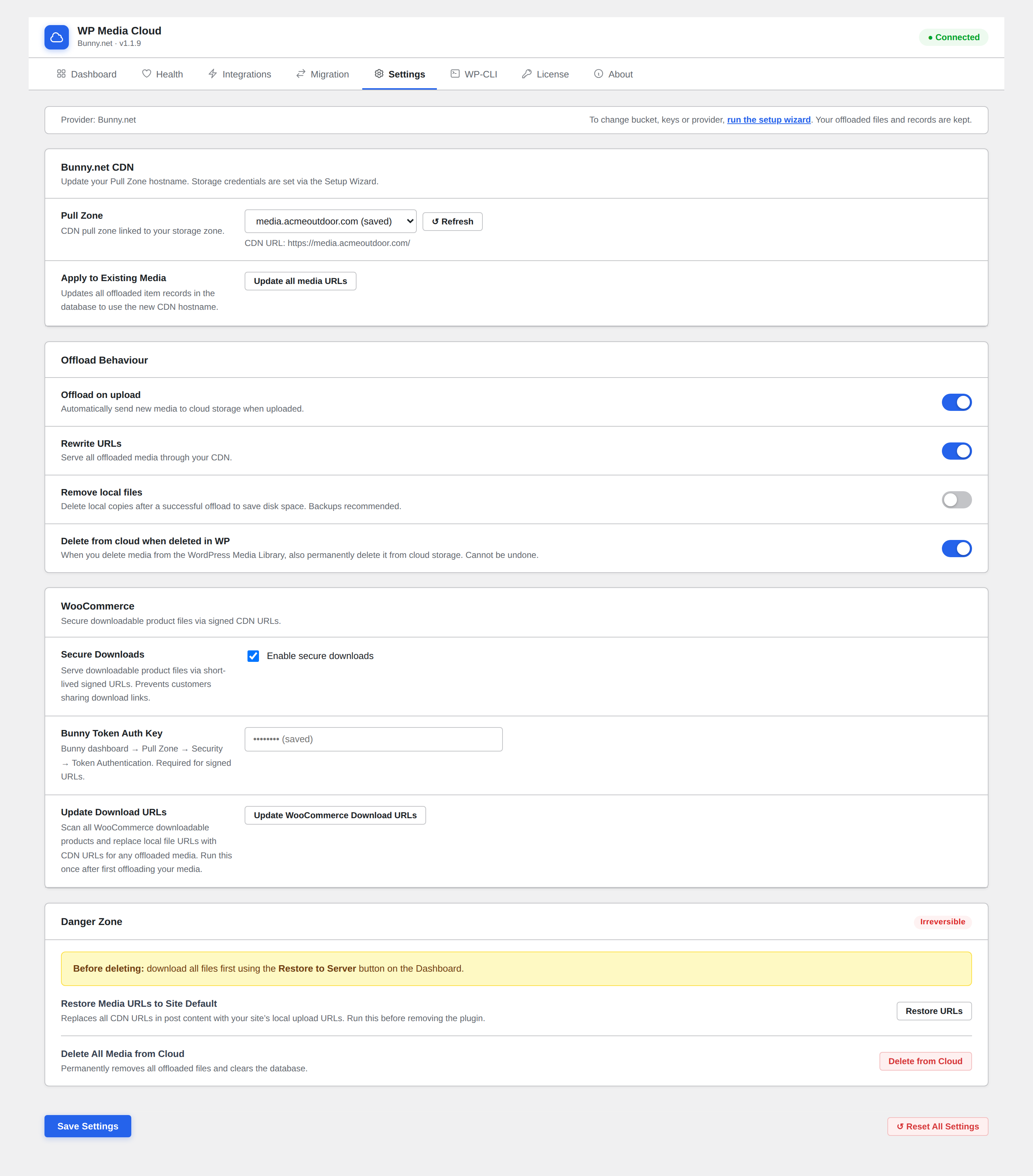Click the WP-CLI terminal icon
The image size is (1033, 1176).
[455, 73]
